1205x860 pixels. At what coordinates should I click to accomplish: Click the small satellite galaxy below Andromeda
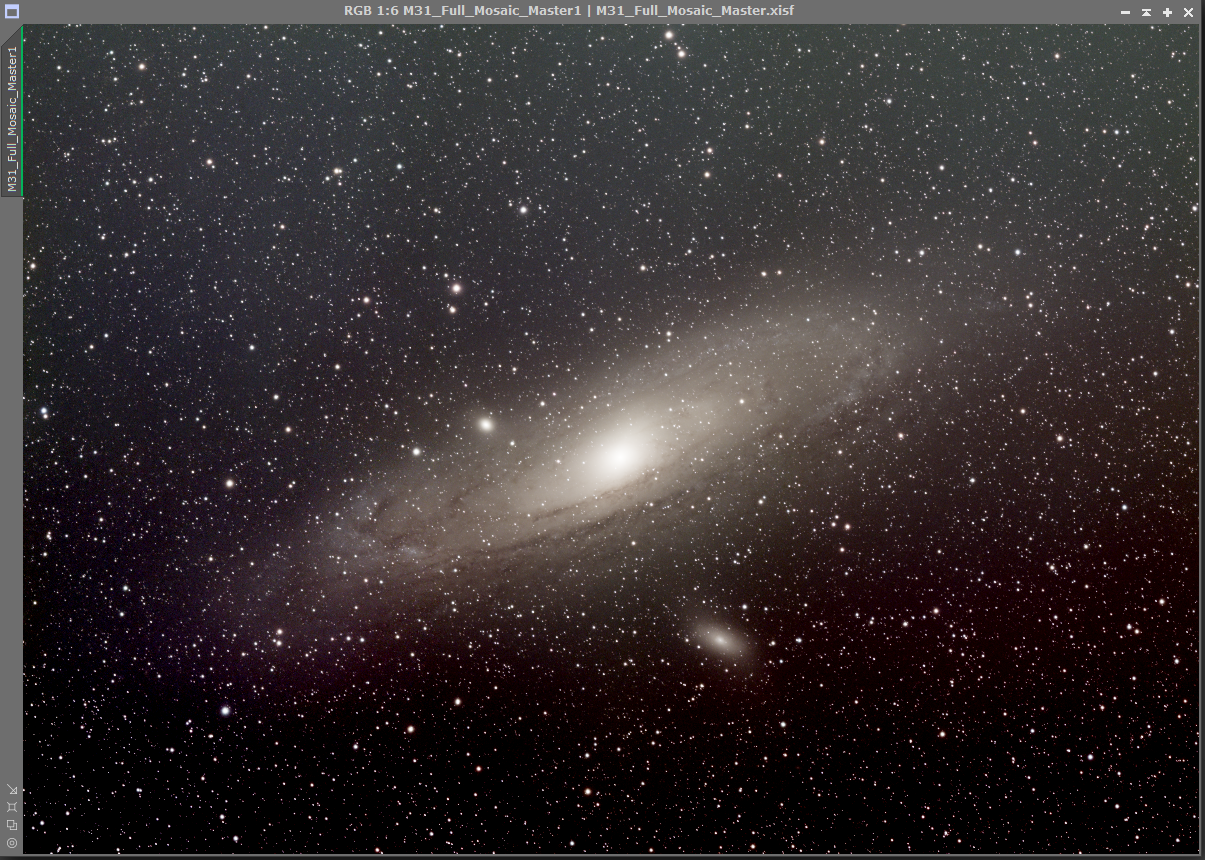pos(720,639)
